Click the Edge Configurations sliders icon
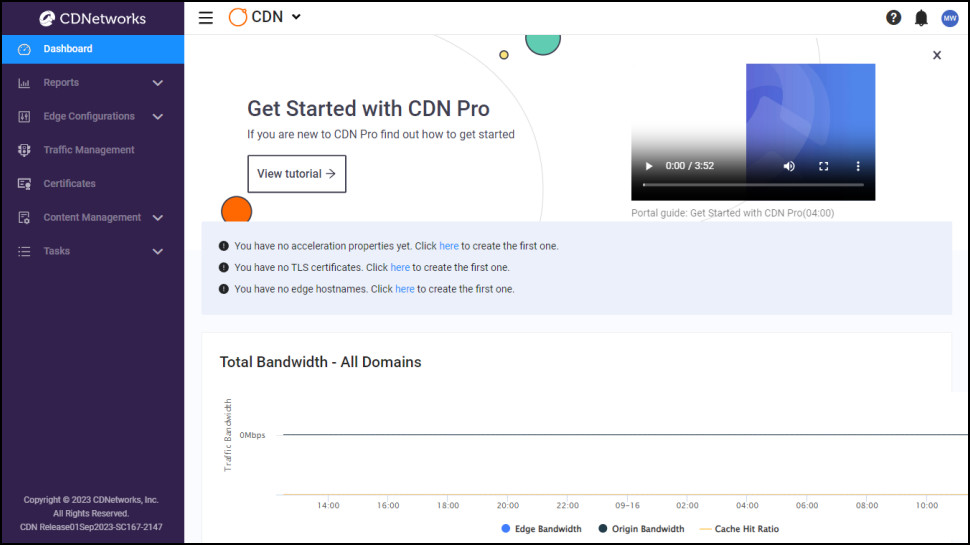This screenshot has width=970, height=545. [24, 116]
